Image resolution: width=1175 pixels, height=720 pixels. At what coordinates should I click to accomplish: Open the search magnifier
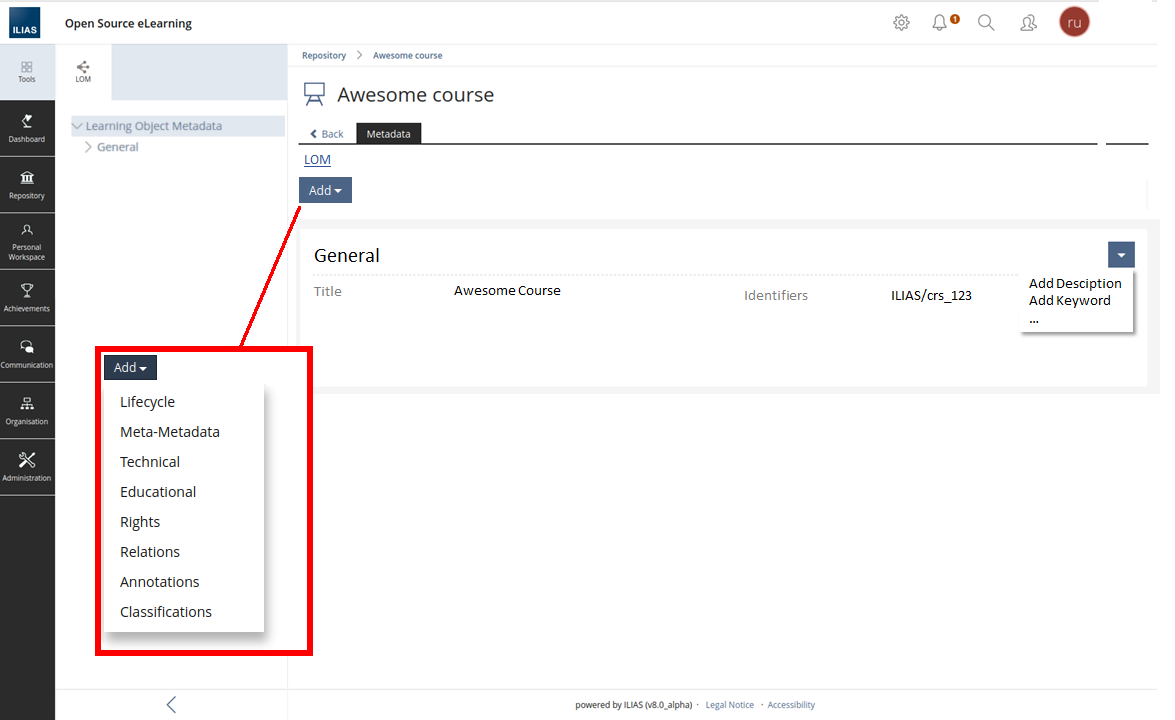(986, 22)
